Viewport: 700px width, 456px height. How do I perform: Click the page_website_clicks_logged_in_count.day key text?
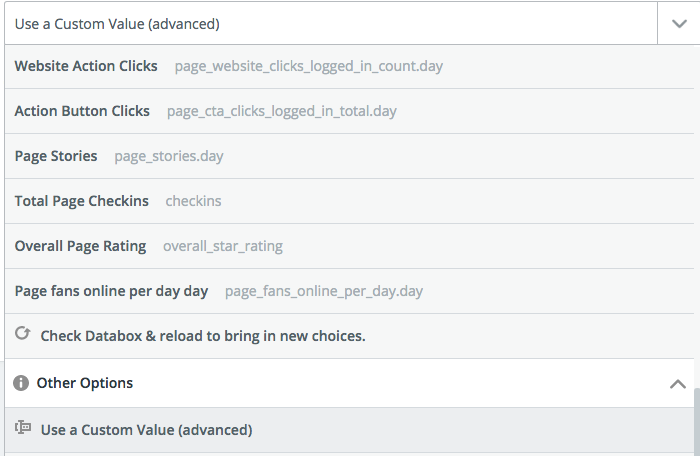point(308,67)
